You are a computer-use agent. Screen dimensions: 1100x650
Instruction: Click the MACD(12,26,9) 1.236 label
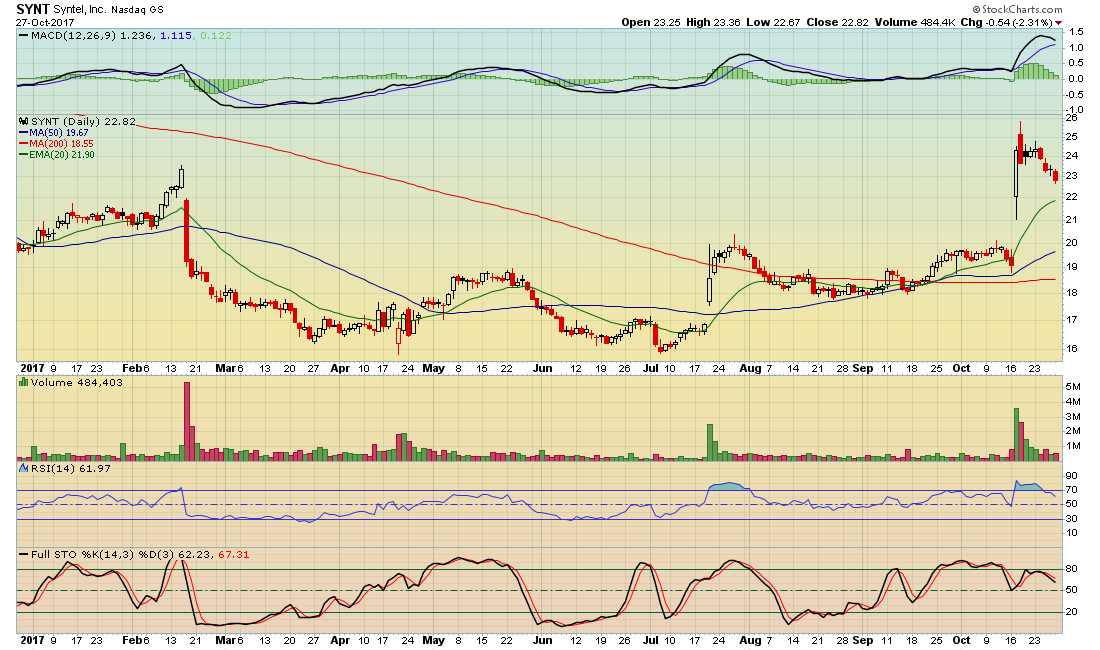click(92, 35)
